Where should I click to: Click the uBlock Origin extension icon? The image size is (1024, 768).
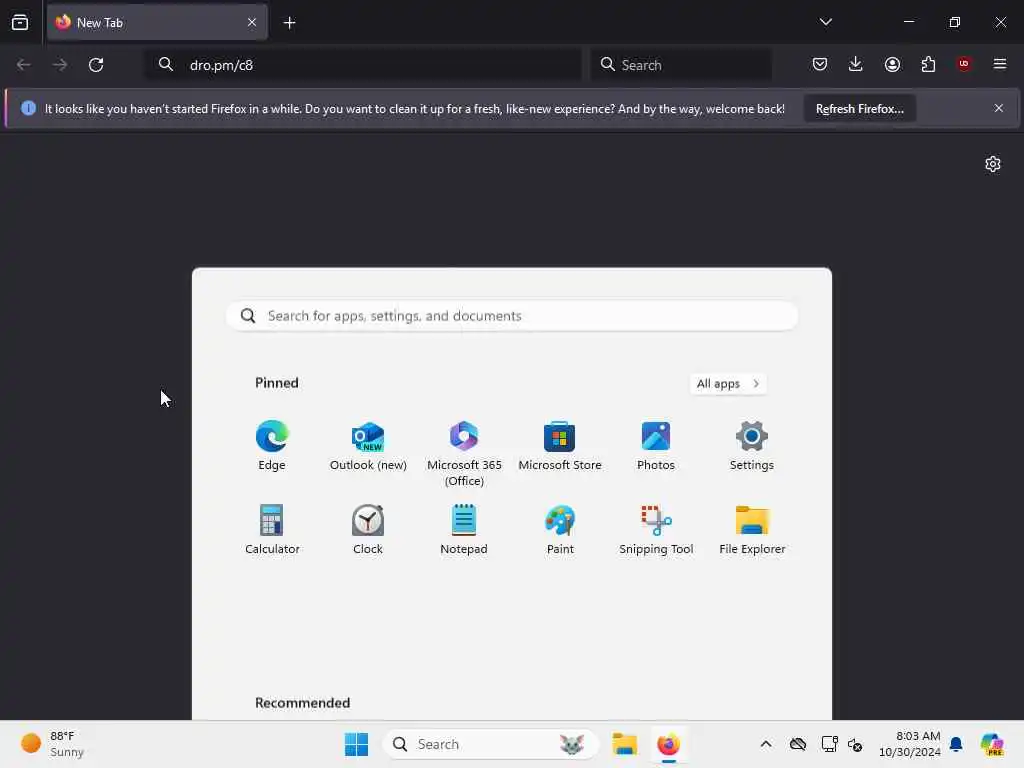964,64
